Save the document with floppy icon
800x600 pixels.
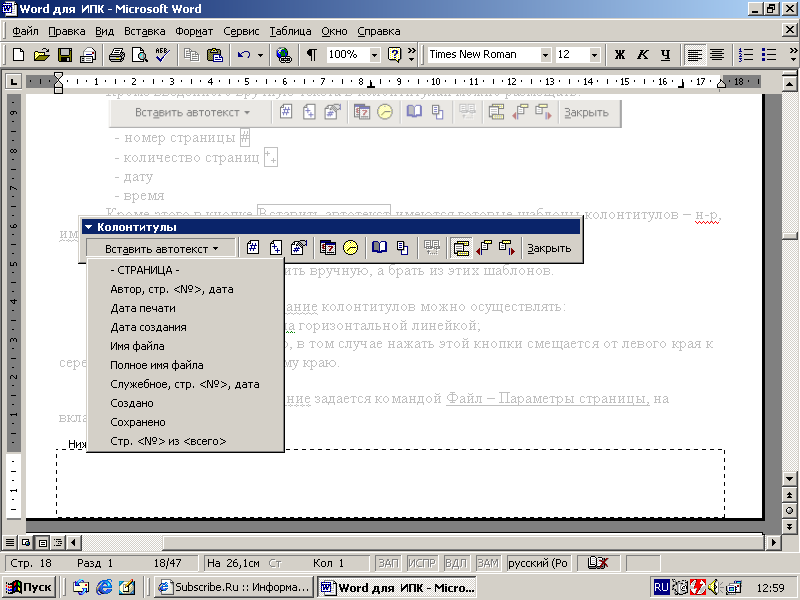(x=65, y=54)
